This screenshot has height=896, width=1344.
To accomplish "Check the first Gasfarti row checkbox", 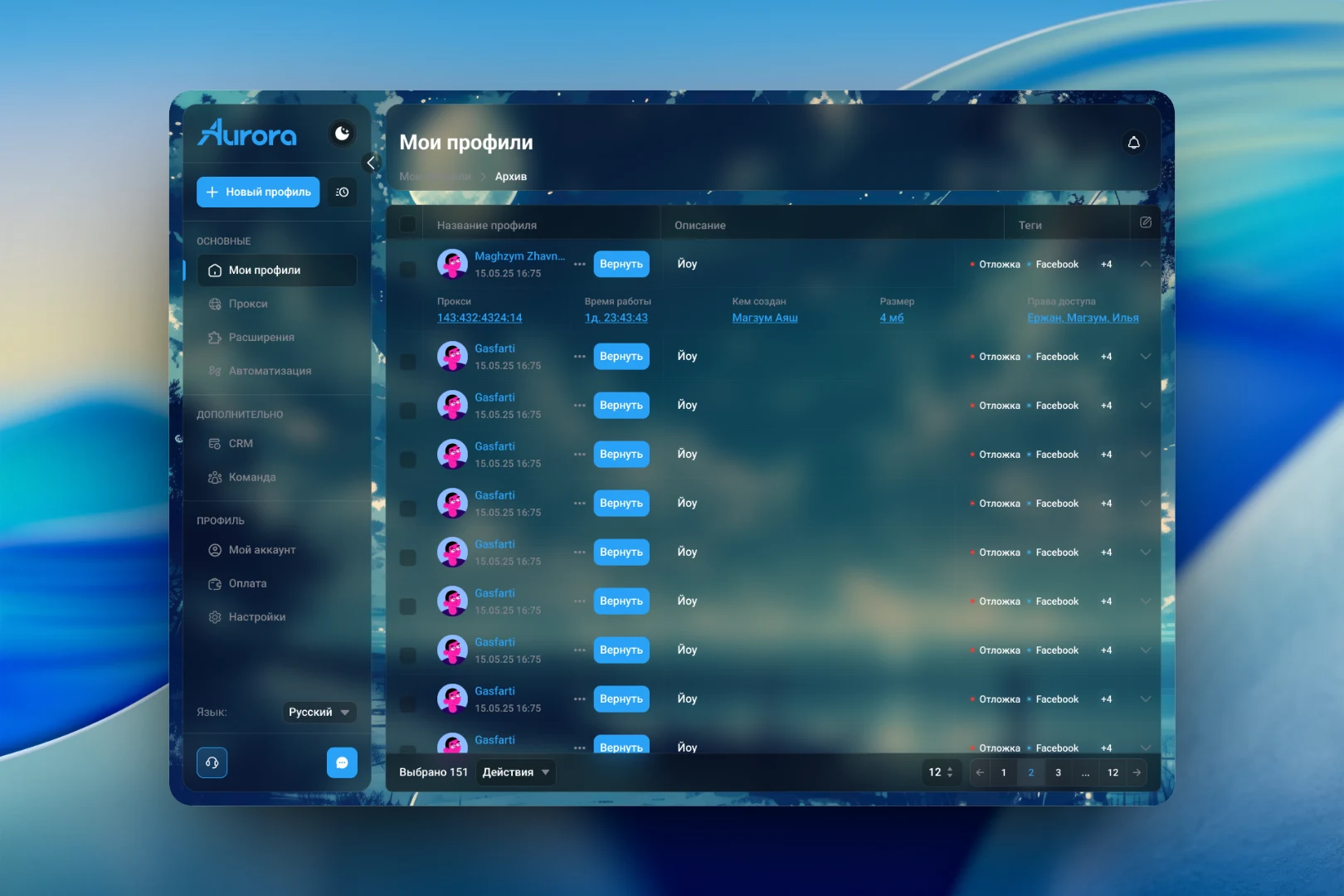I will pos(407,362).
